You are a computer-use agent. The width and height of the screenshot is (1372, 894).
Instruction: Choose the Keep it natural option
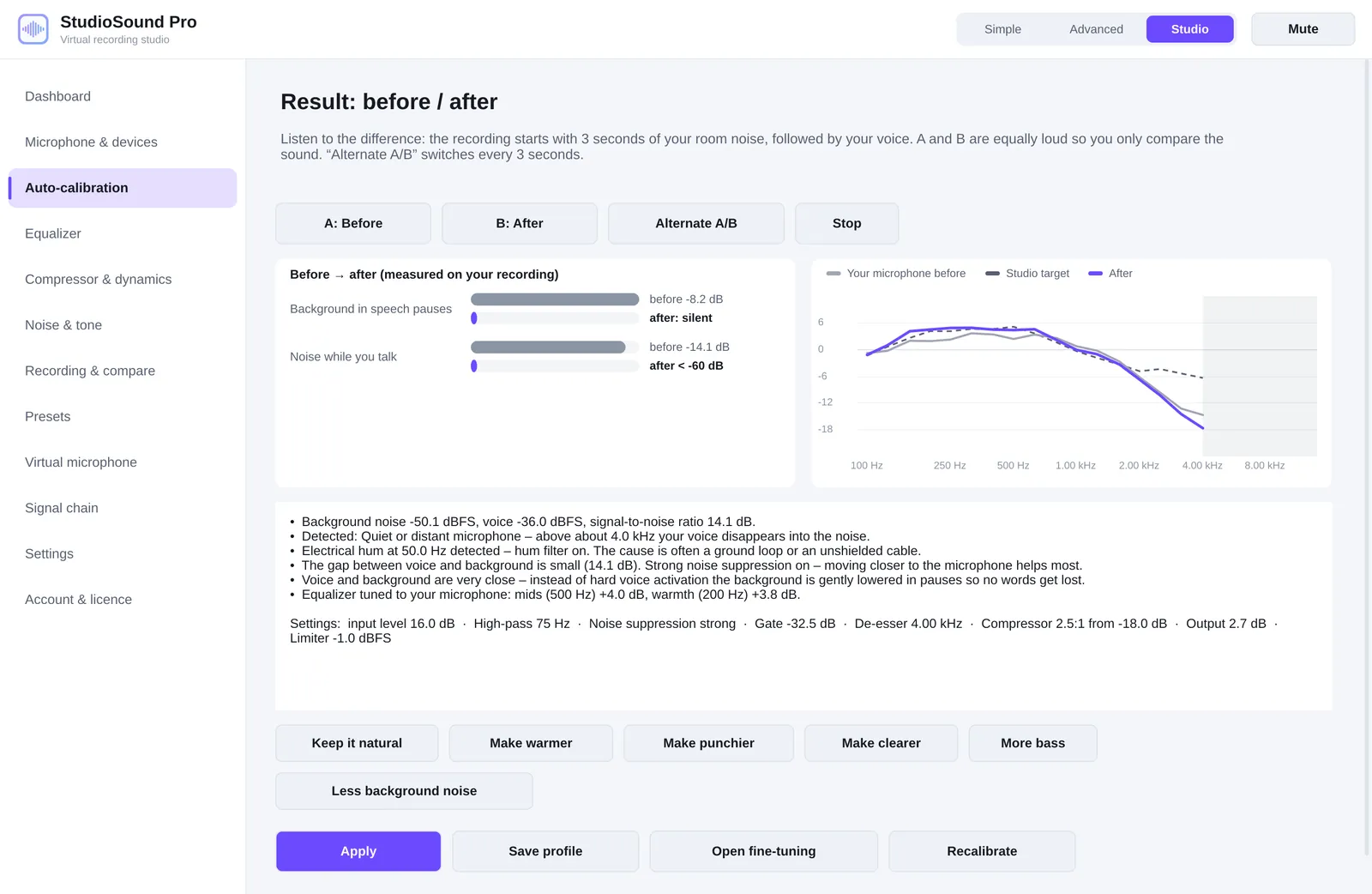pos(357,743)
